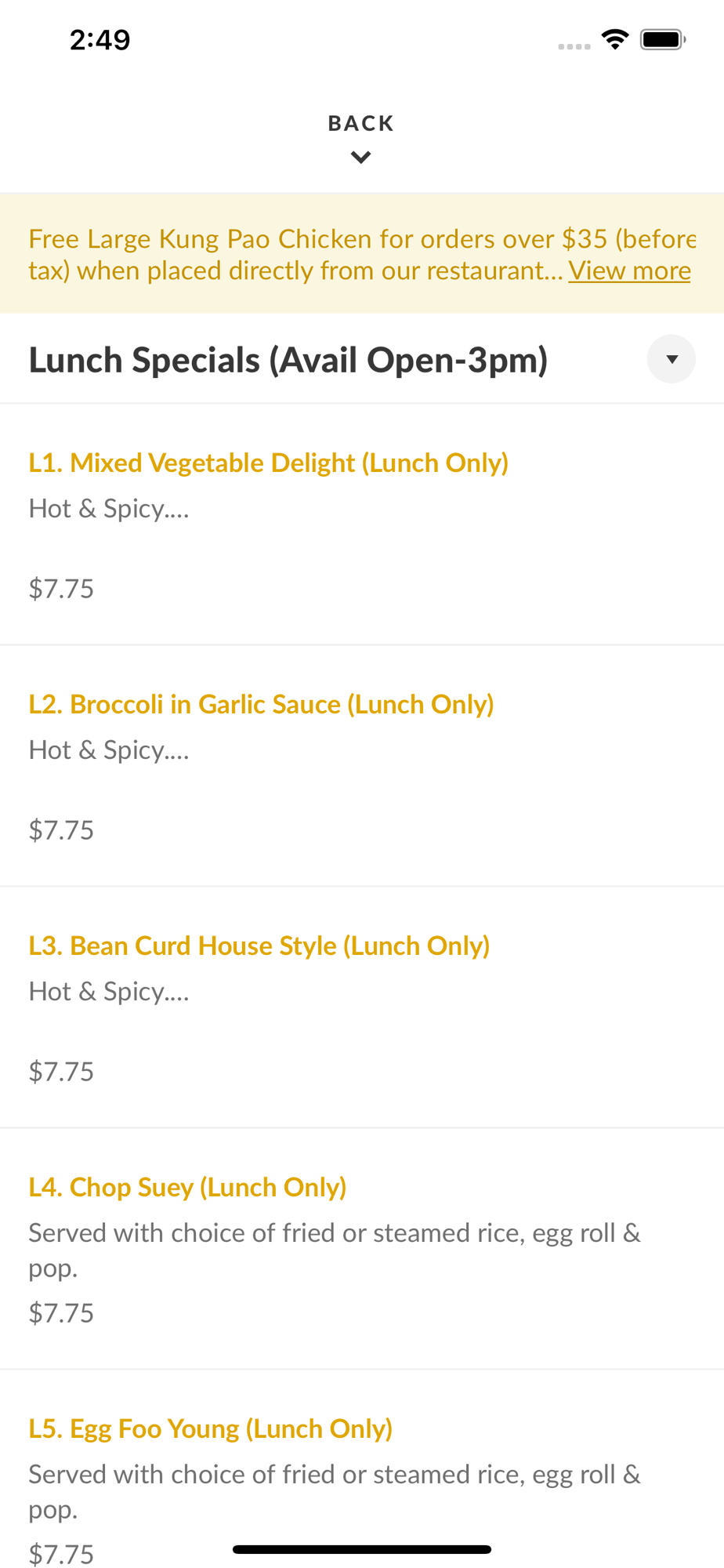Tap the home indicator bar at bottom
Image resolution: width=724 pixels, height=1568 pixels.
(361, 1549)
